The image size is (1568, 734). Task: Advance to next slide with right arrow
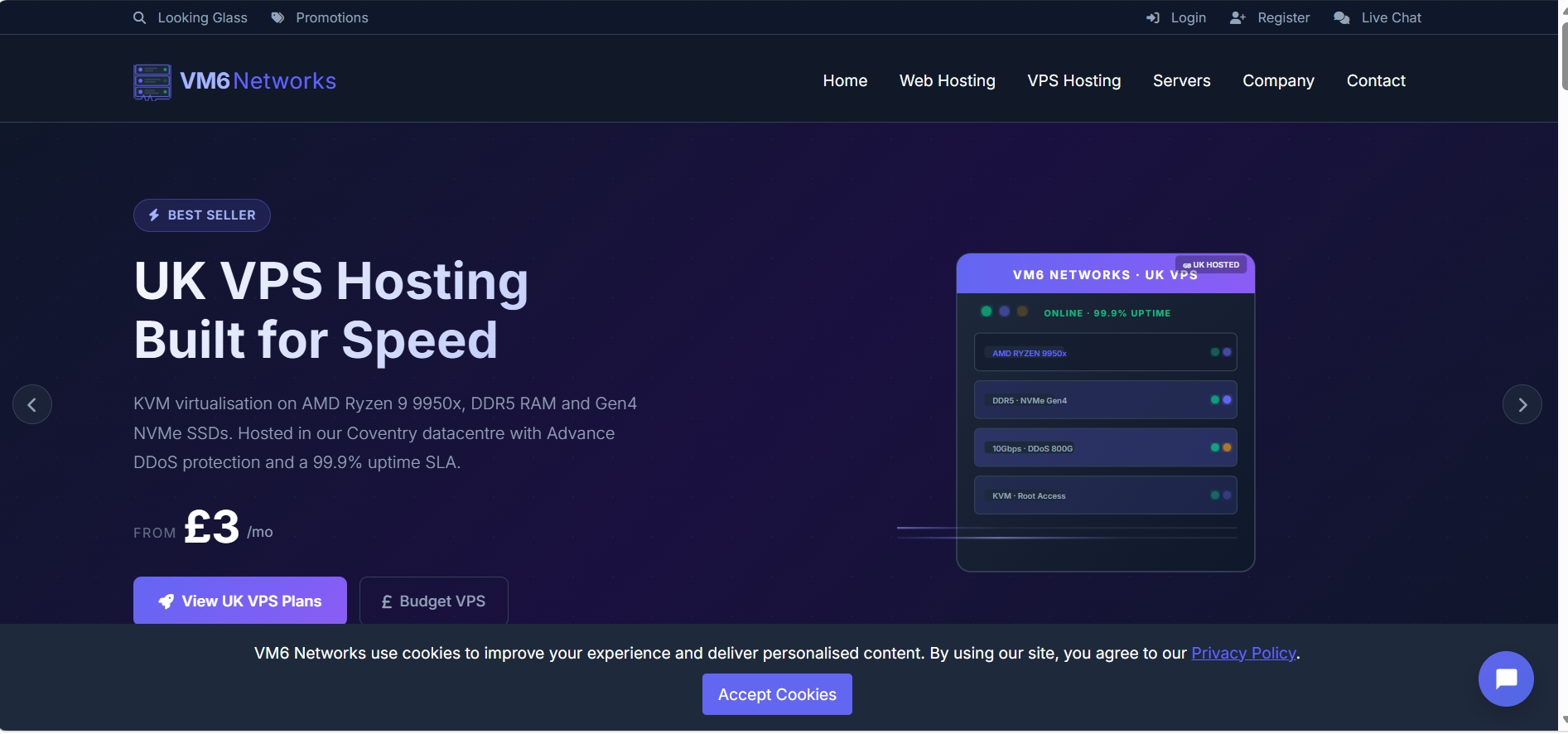click(1522, 405)
